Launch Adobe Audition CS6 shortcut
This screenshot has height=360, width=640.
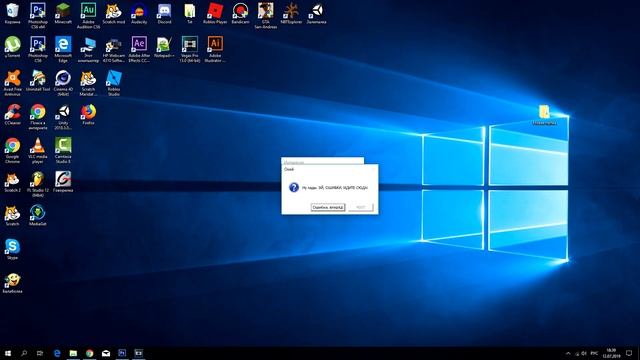(88, 16)
